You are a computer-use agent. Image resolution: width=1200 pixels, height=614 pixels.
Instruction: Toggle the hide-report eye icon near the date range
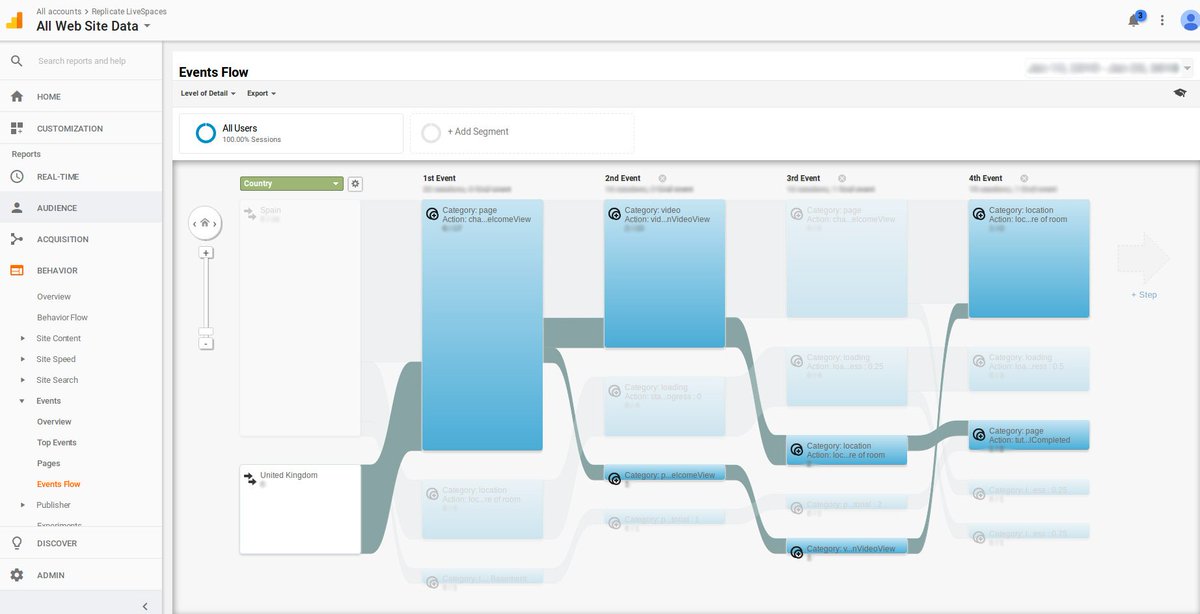tap(1180, 90)
